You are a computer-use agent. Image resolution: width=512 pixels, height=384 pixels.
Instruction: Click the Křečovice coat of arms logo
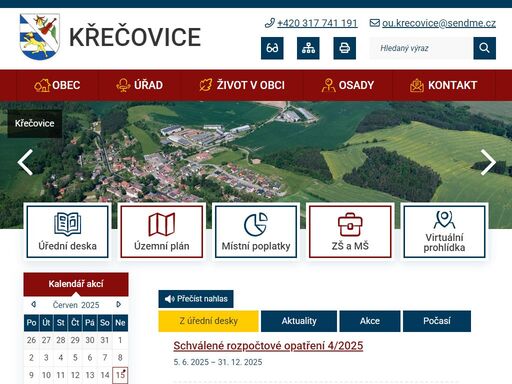[x=40, y=37]
